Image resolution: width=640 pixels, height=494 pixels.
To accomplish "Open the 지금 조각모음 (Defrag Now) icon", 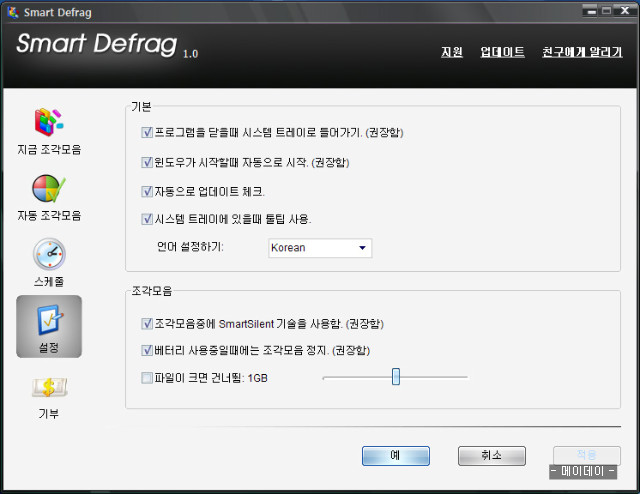I will 49,122.
